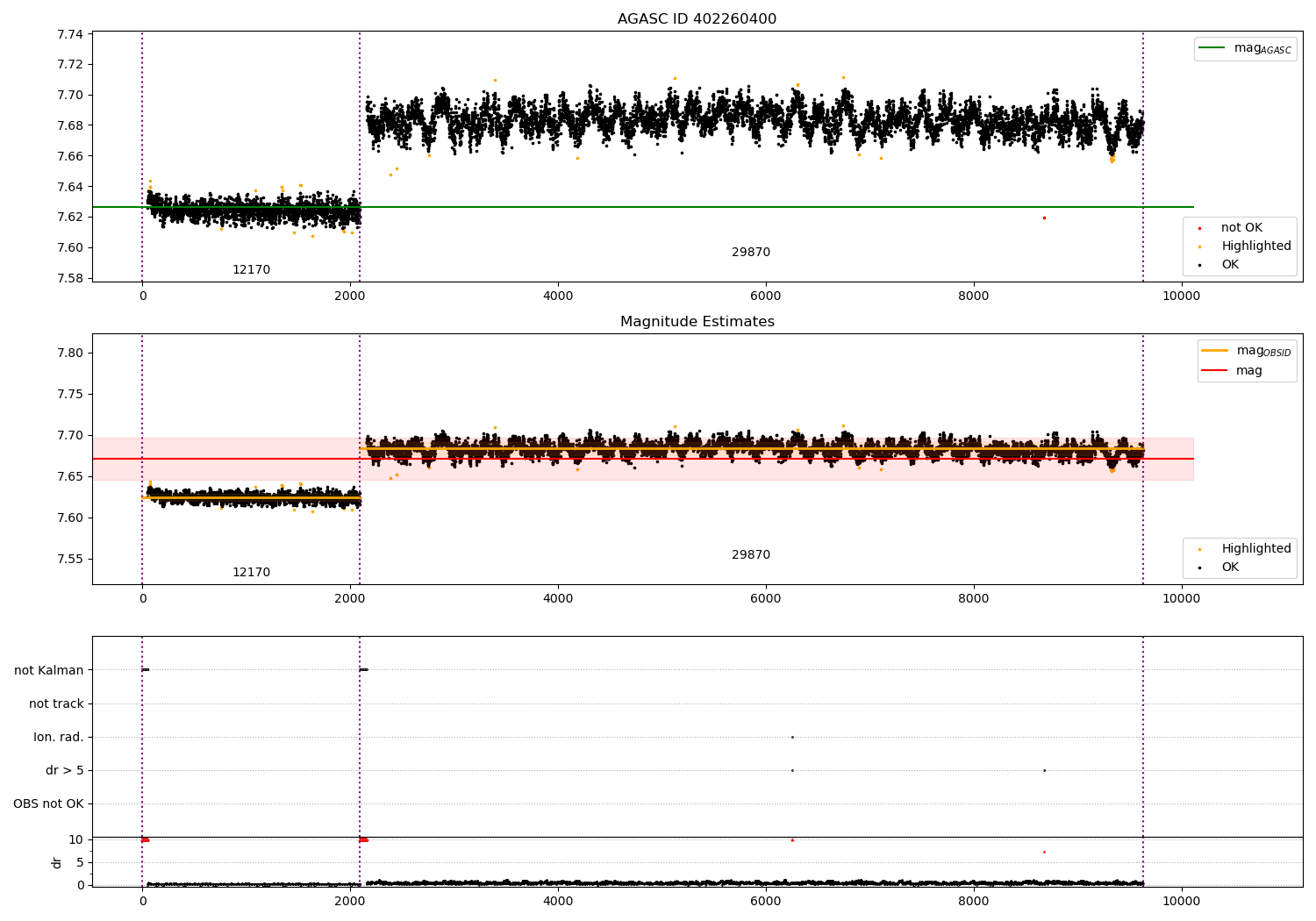
Task: Click the 'OBS not OK' row label
Action: point(49,804)
